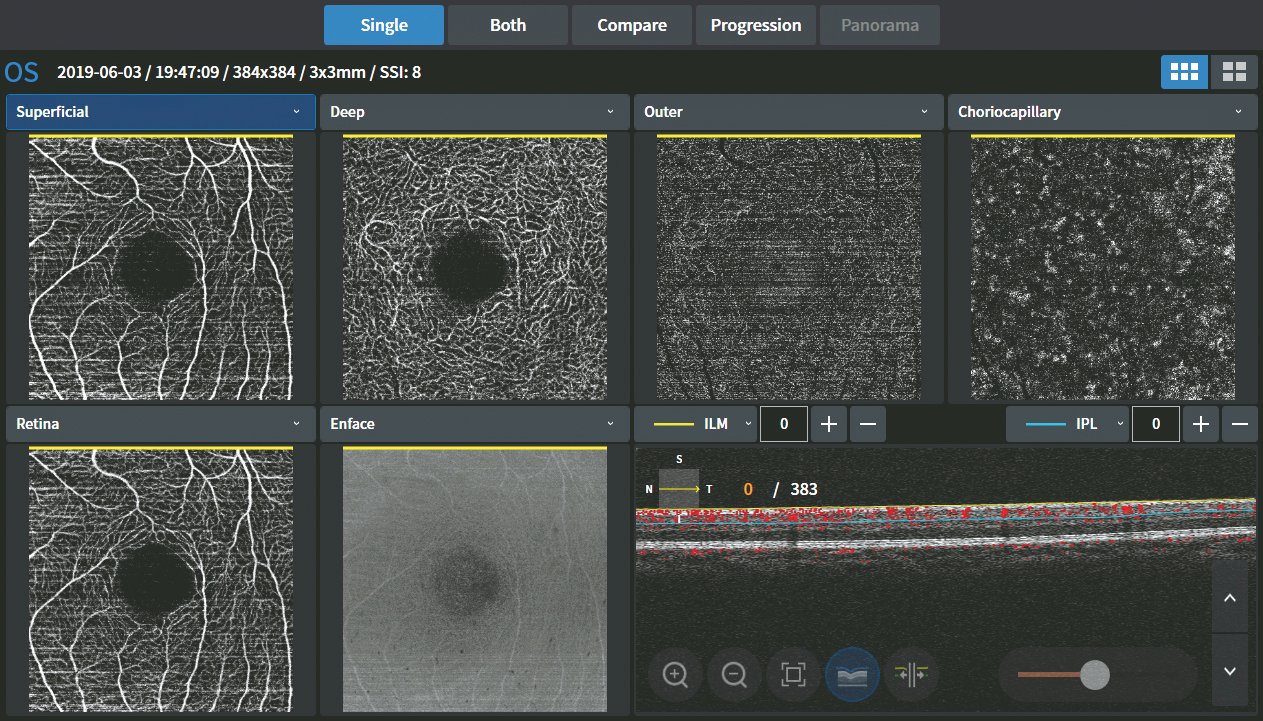Move to next B-scan with down arrow
Viewport: 1263px width, 721px height.
1230,671
